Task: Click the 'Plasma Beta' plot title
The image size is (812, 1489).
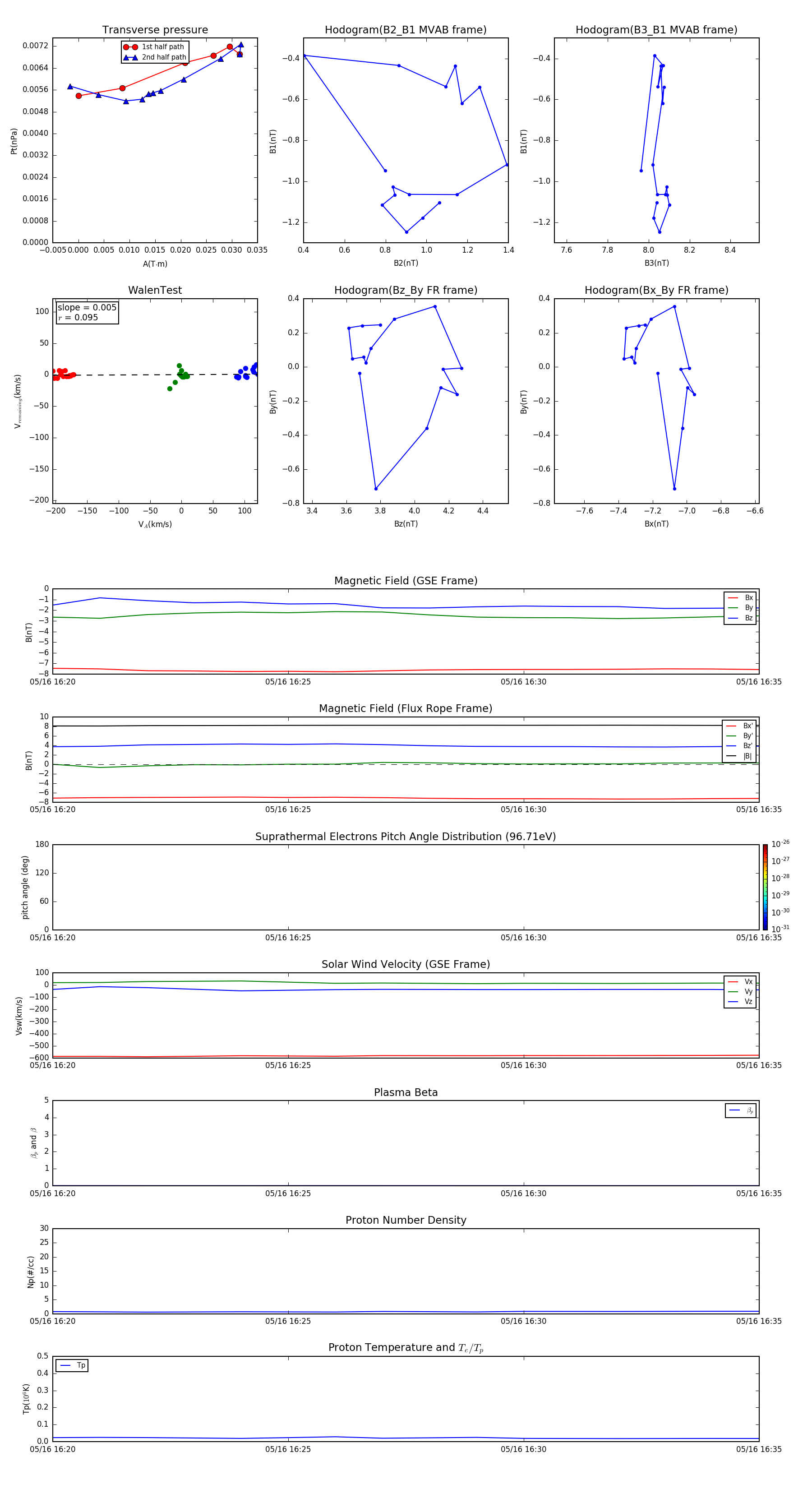Action: (x=406, y=1092)
